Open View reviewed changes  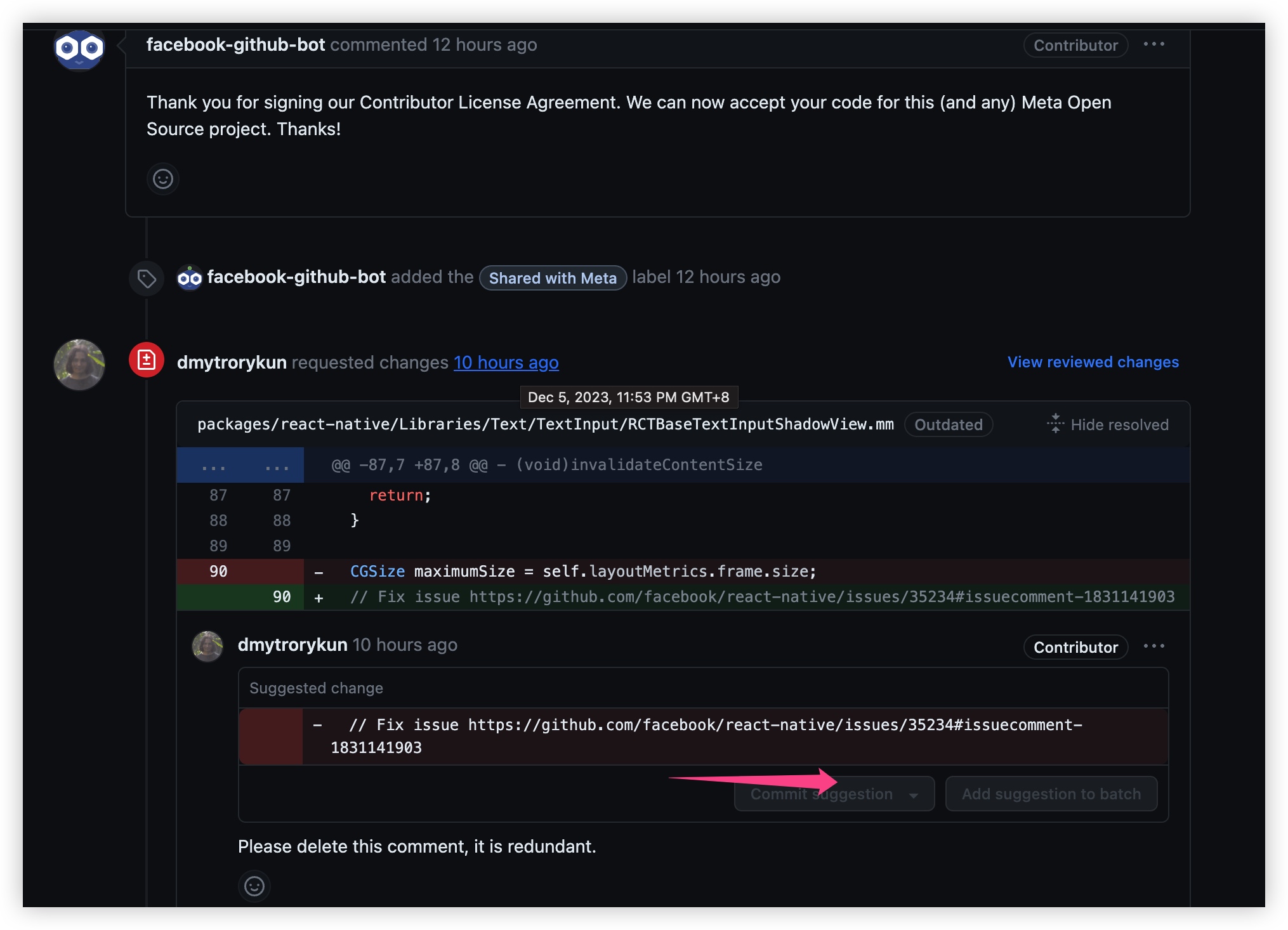(x=1092, y=362)
